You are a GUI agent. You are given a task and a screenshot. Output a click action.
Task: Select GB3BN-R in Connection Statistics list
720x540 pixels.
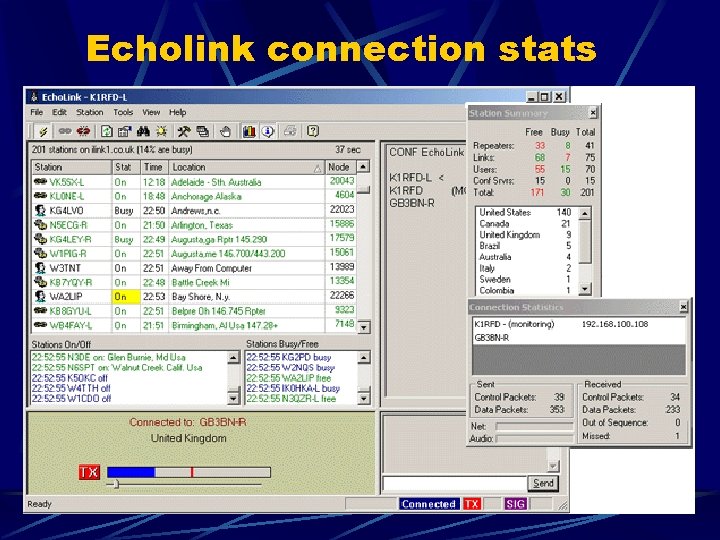coord(579,338)
